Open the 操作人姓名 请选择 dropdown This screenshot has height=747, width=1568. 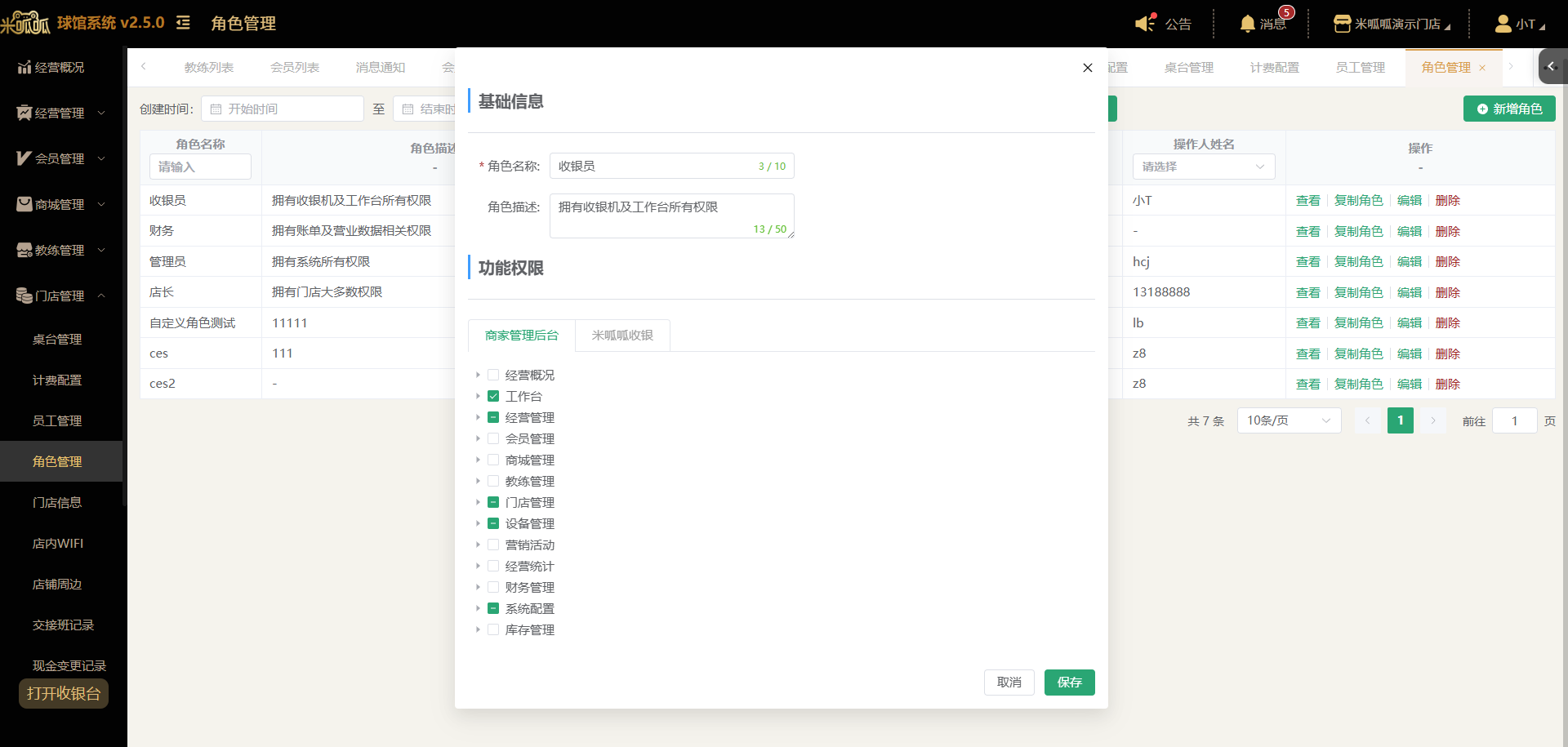point(1204,167)
